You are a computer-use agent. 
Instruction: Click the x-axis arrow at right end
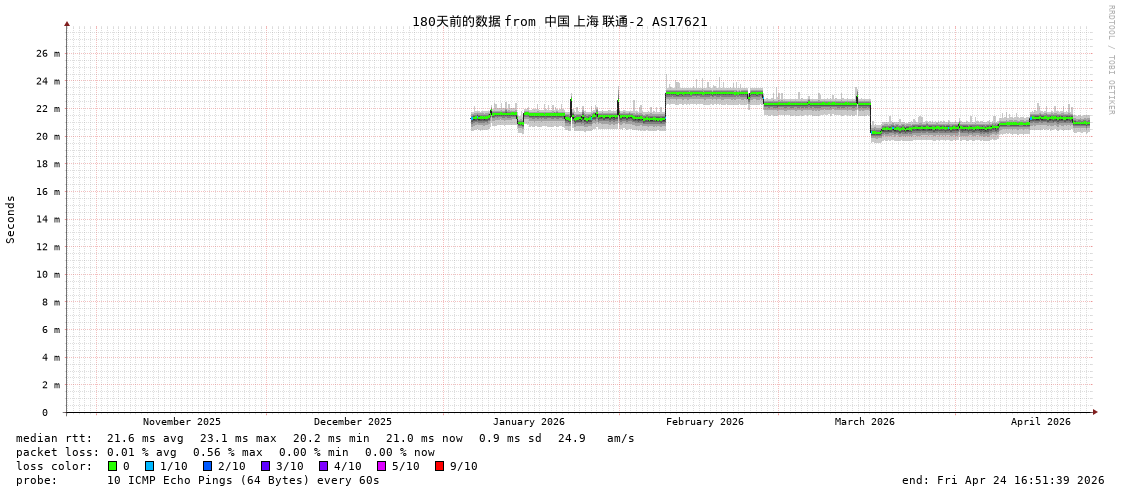(1095, 412)
